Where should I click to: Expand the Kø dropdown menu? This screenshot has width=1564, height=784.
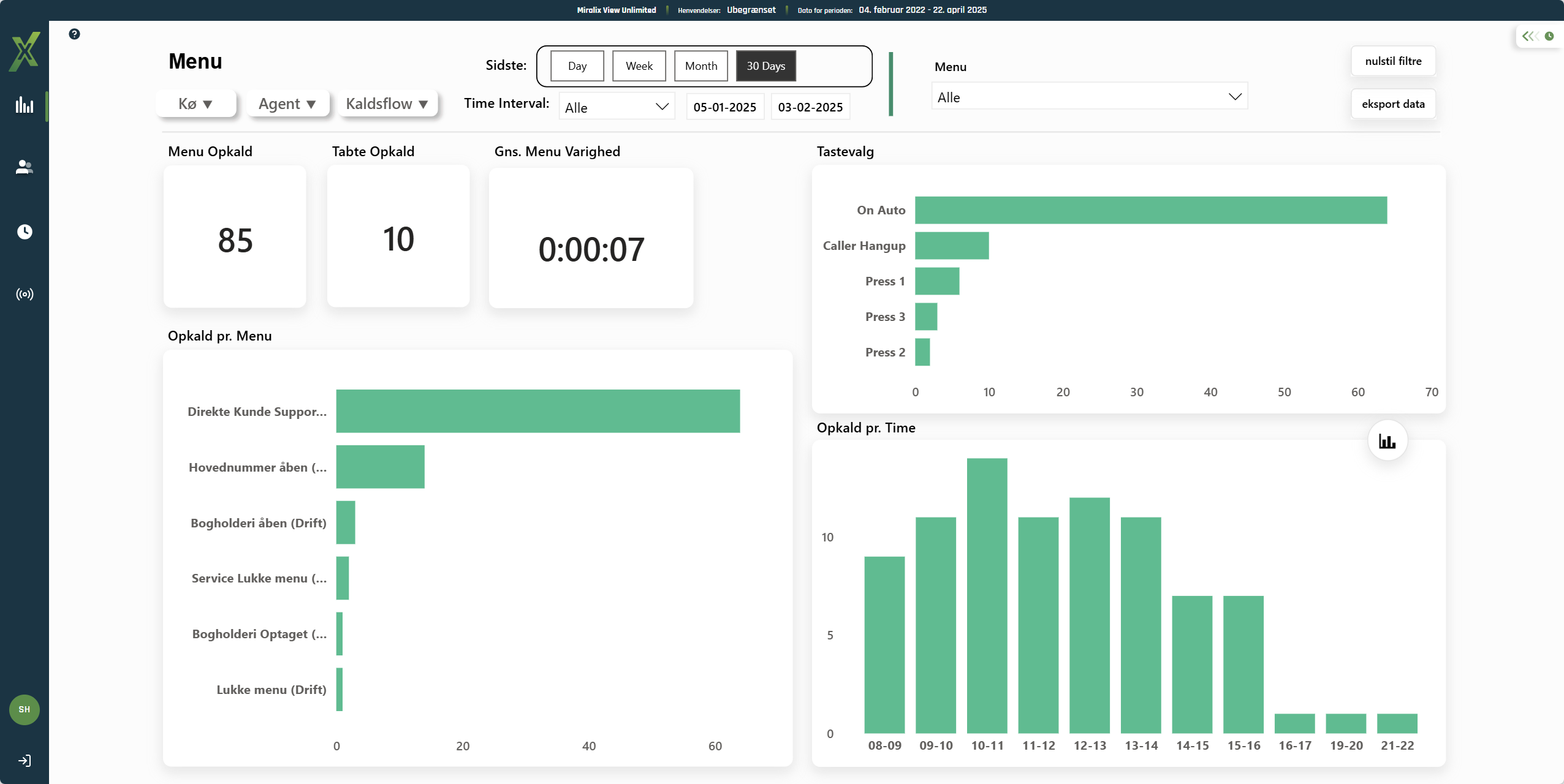(195, 104)
